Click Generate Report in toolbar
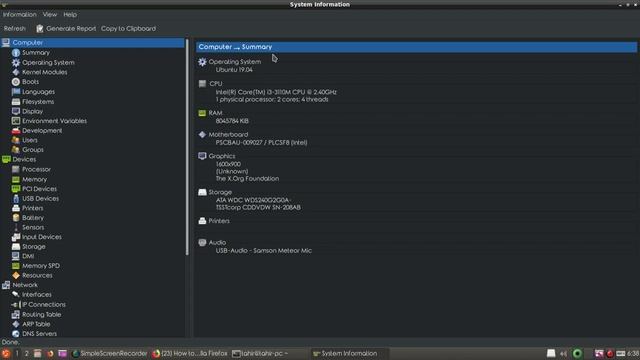The image size is (640, 360). point(66,29)
